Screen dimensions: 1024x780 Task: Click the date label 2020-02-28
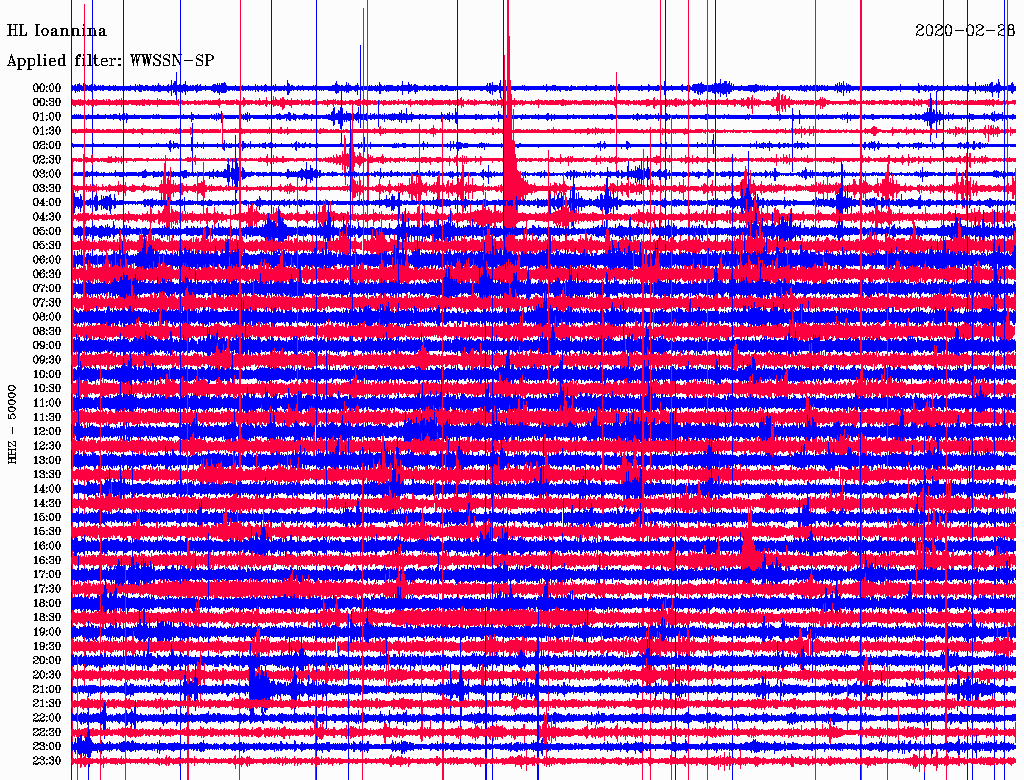coord(965,31)
